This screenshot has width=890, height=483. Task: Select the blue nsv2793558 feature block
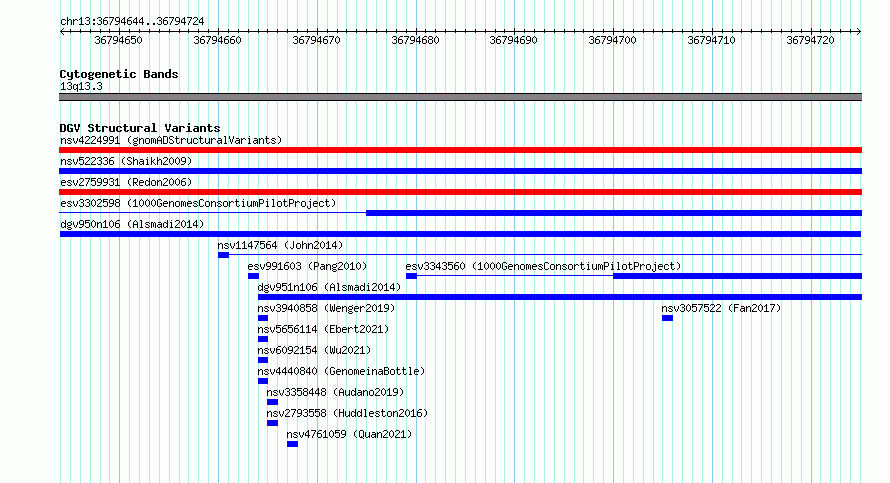click(272, 423)
